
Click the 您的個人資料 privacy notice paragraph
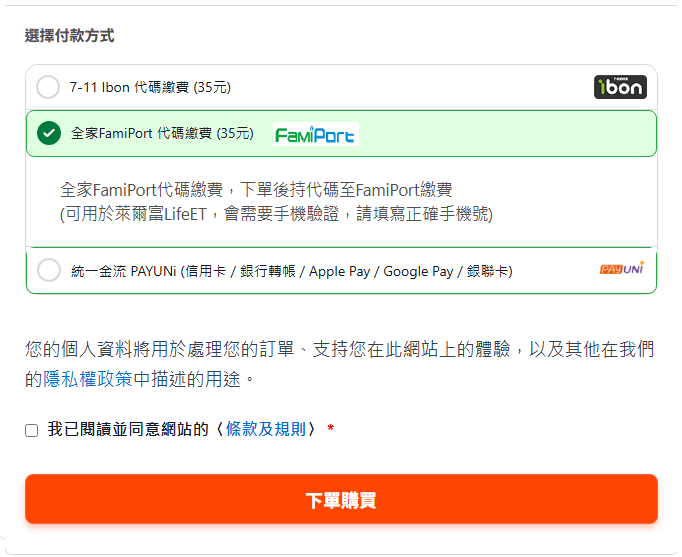[340, 350]
